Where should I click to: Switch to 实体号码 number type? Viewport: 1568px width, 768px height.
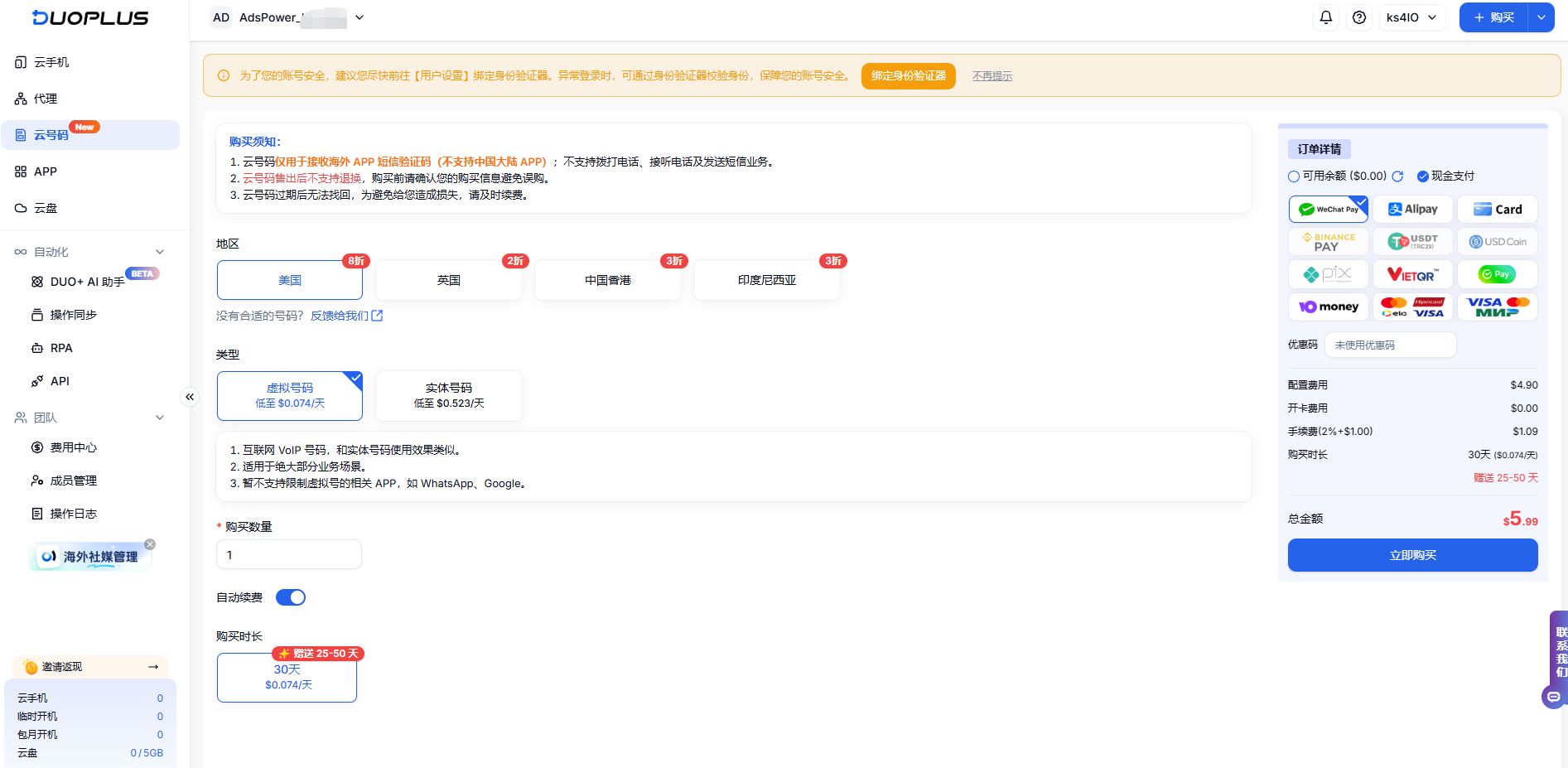point(448,395)
